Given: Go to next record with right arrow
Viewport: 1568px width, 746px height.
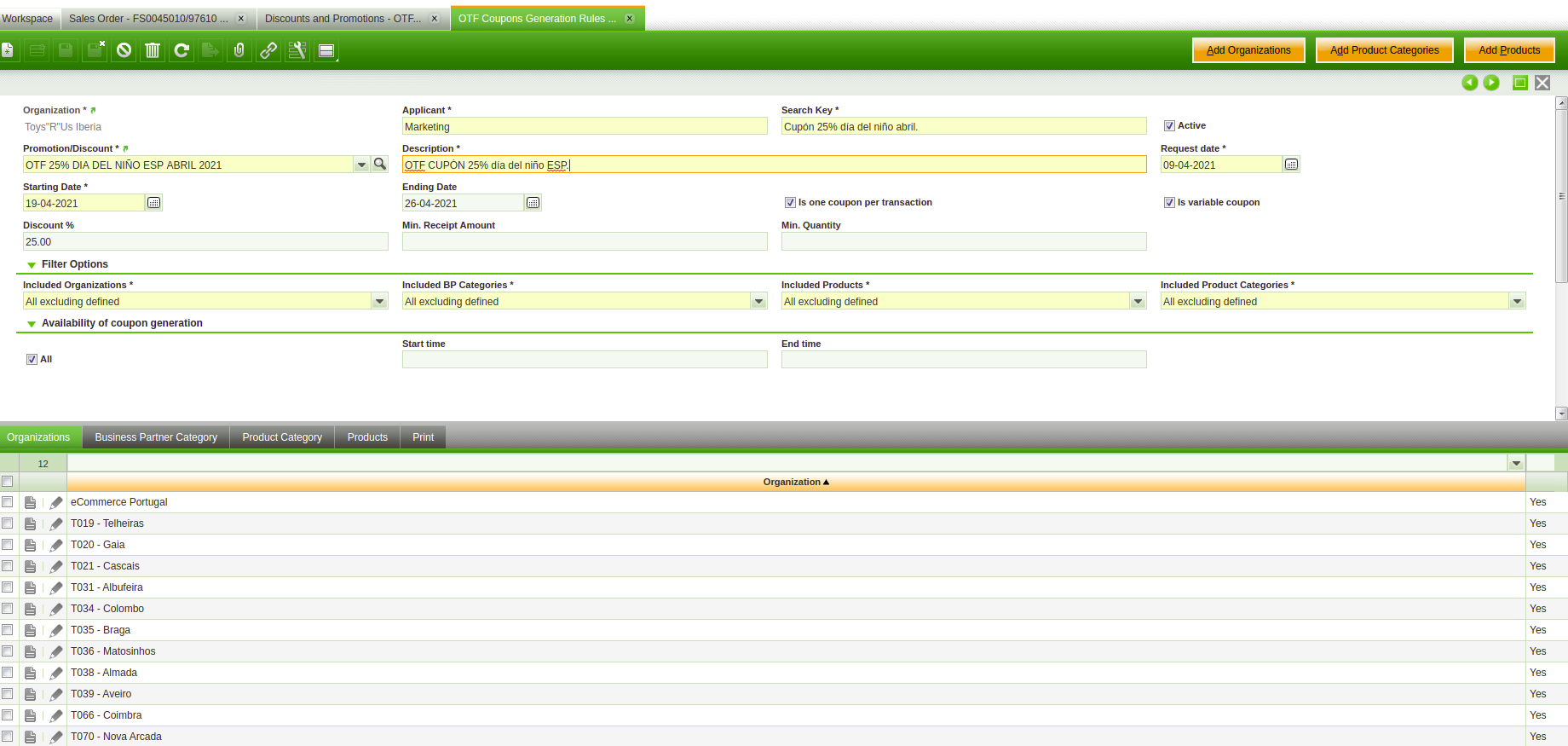Looking at the screenshot, I should pos(1491,83).
